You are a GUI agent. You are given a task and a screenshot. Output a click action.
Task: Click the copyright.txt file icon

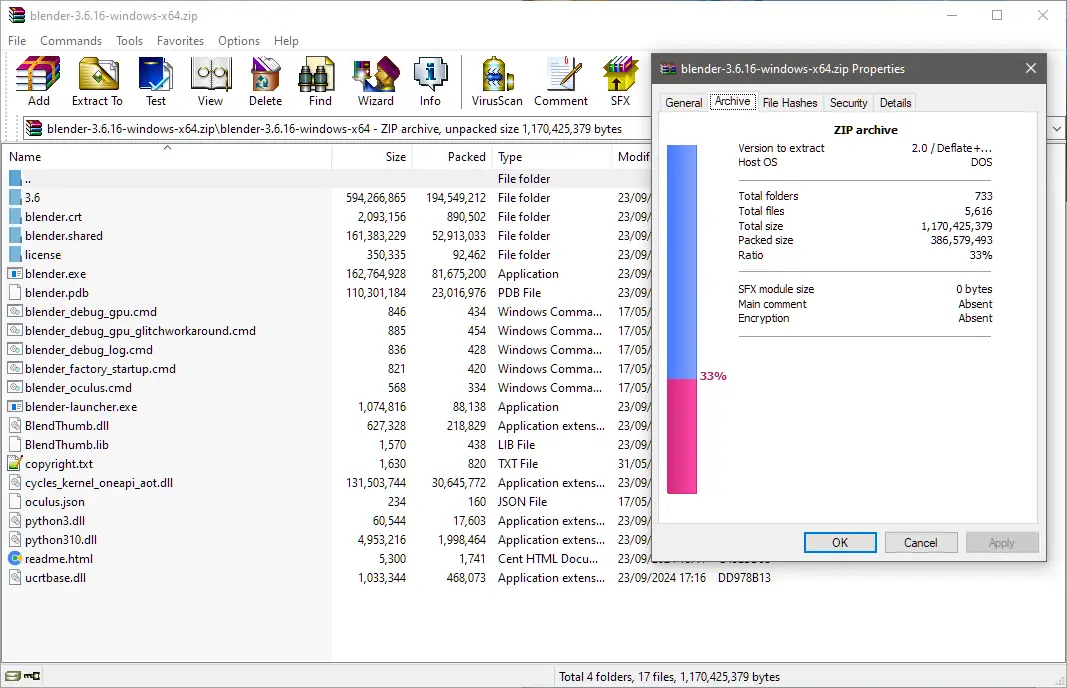15,463
